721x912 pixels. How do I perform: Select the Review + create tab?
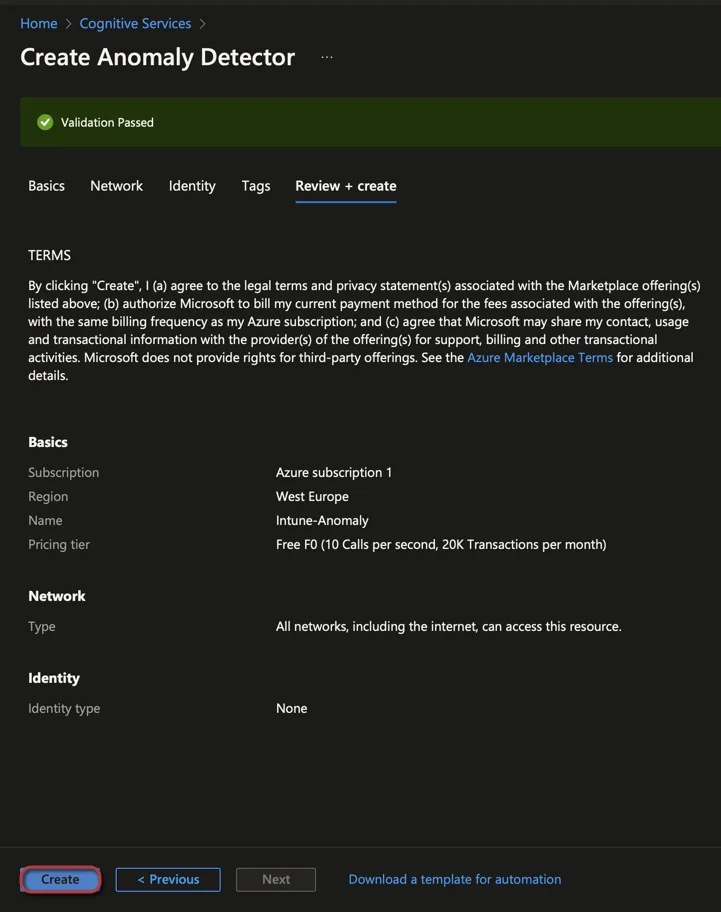coord(346,186)
